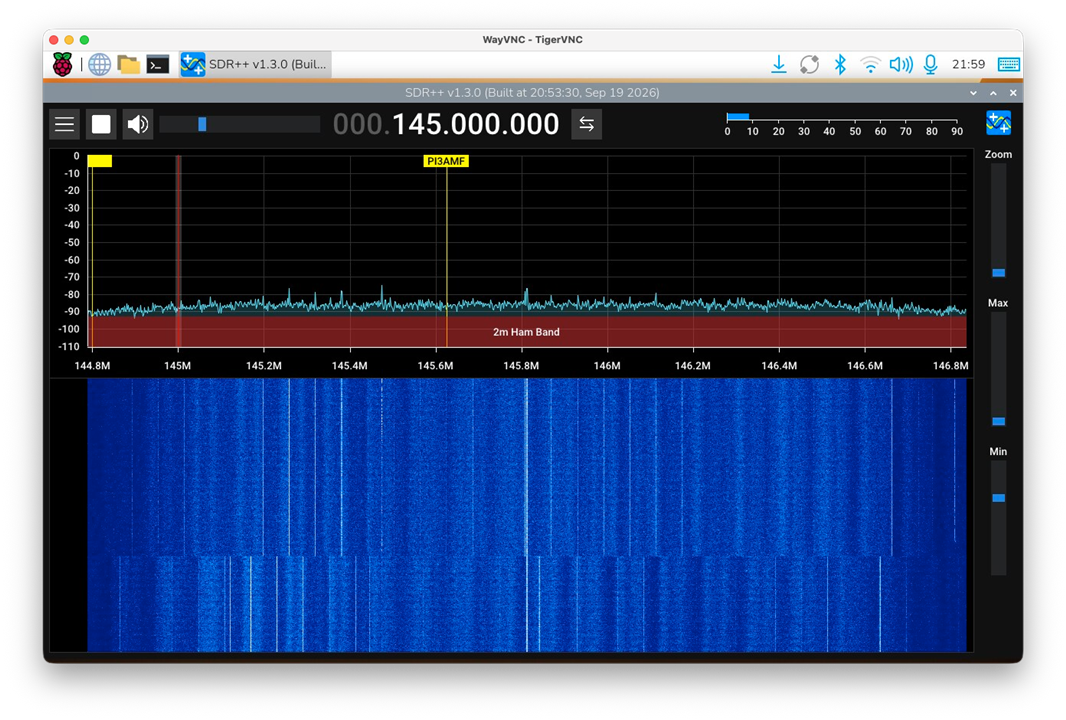Click the 145.6M frequency axis label

coord(435,366)
